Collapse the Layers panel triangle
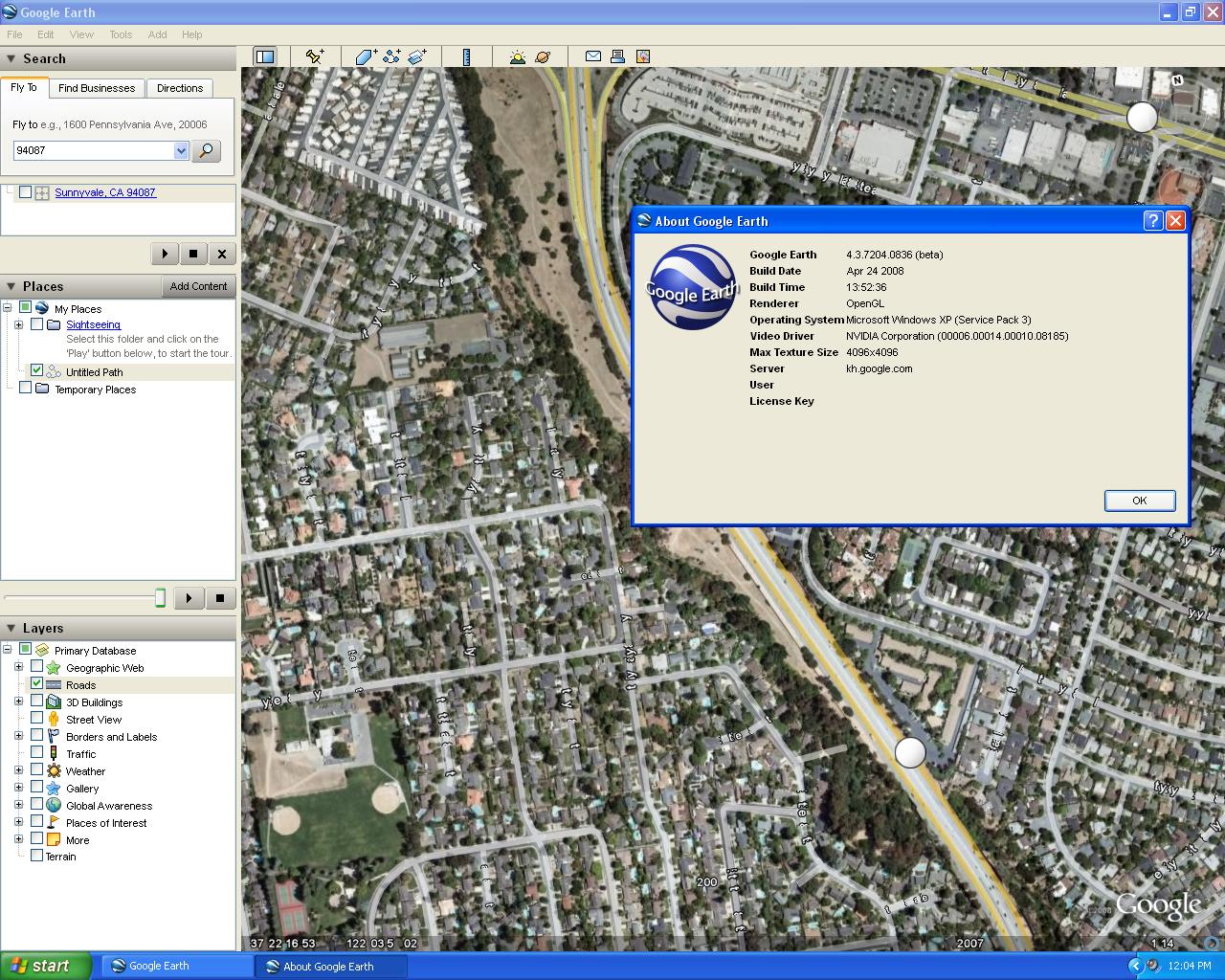Image resolution: width=1225 pixels, height=980 pixels. click(11, 628)
